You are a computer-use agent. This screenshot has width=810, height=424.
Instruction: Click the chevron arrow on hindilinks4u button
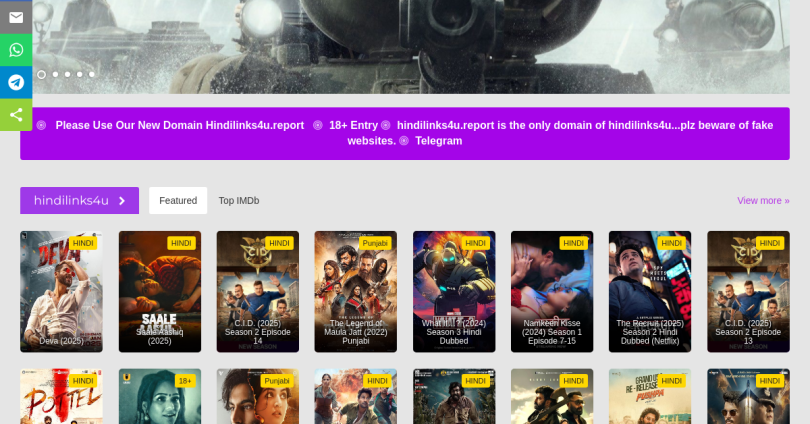pyautogui.click(x=122, y=201)
